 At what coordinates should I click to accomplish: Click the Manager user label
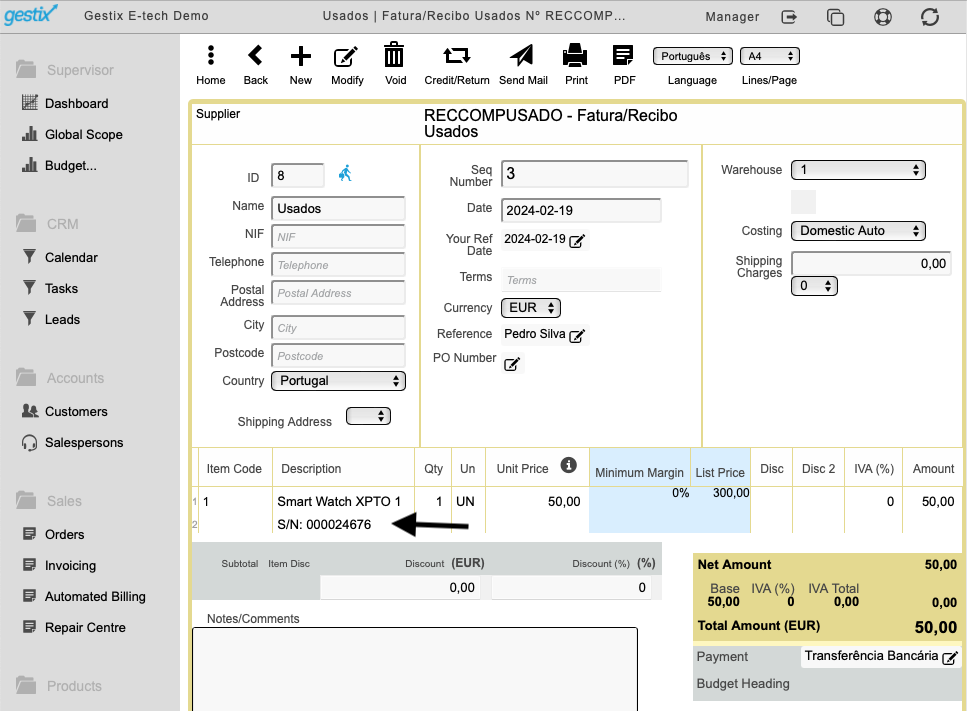coord(732,17)
